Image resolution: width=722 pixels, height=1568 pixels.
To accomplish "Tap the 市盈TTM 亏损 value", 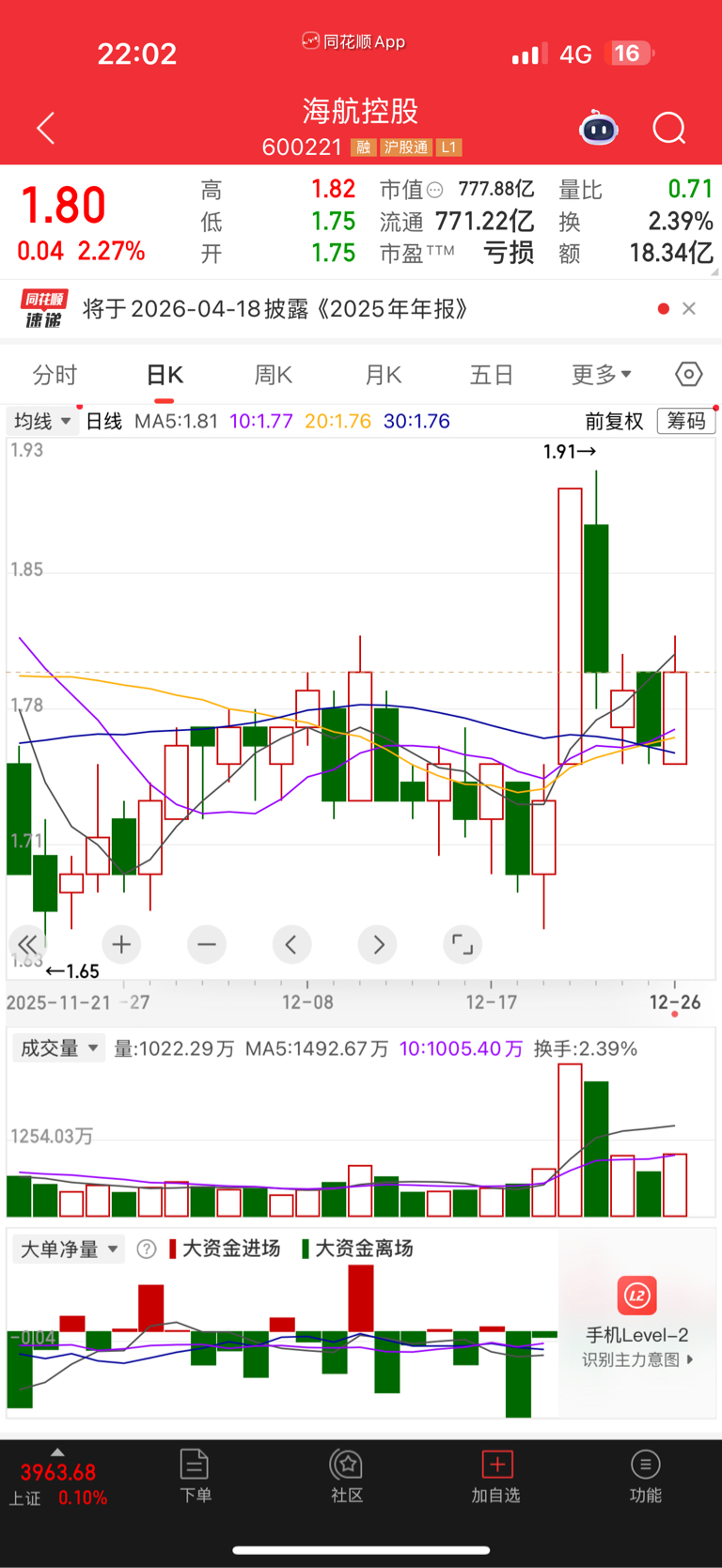I will point(509,253).
